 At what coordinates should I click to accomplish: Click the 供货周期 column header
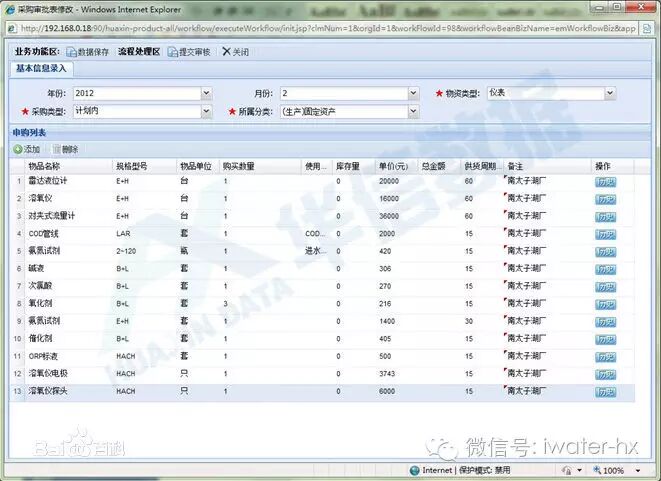pyautogui.click(x=482, y=166)
